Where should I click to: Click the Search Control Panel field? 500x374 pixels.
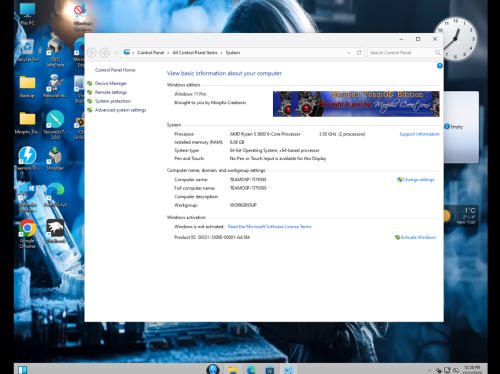pyautogui.click(x=404, y=53)
